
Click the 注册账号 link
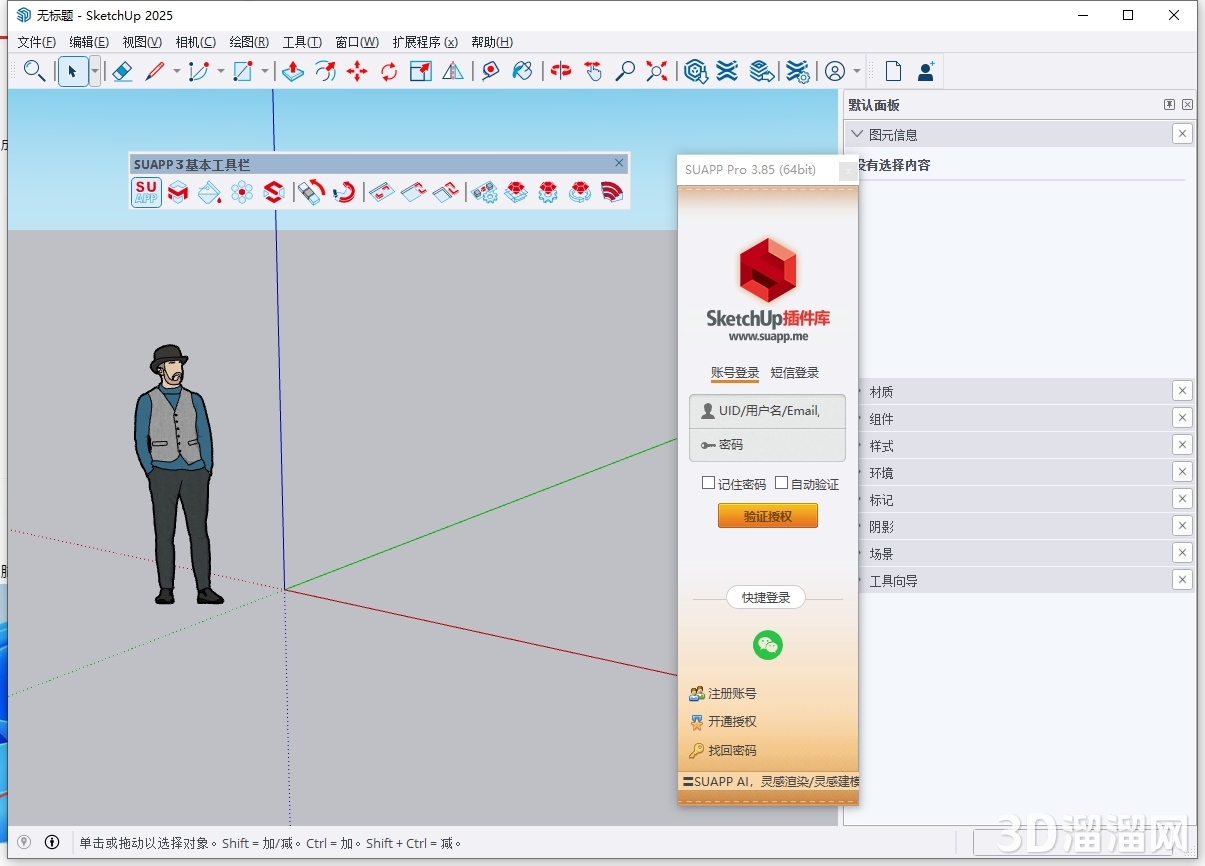pos(732,693)
